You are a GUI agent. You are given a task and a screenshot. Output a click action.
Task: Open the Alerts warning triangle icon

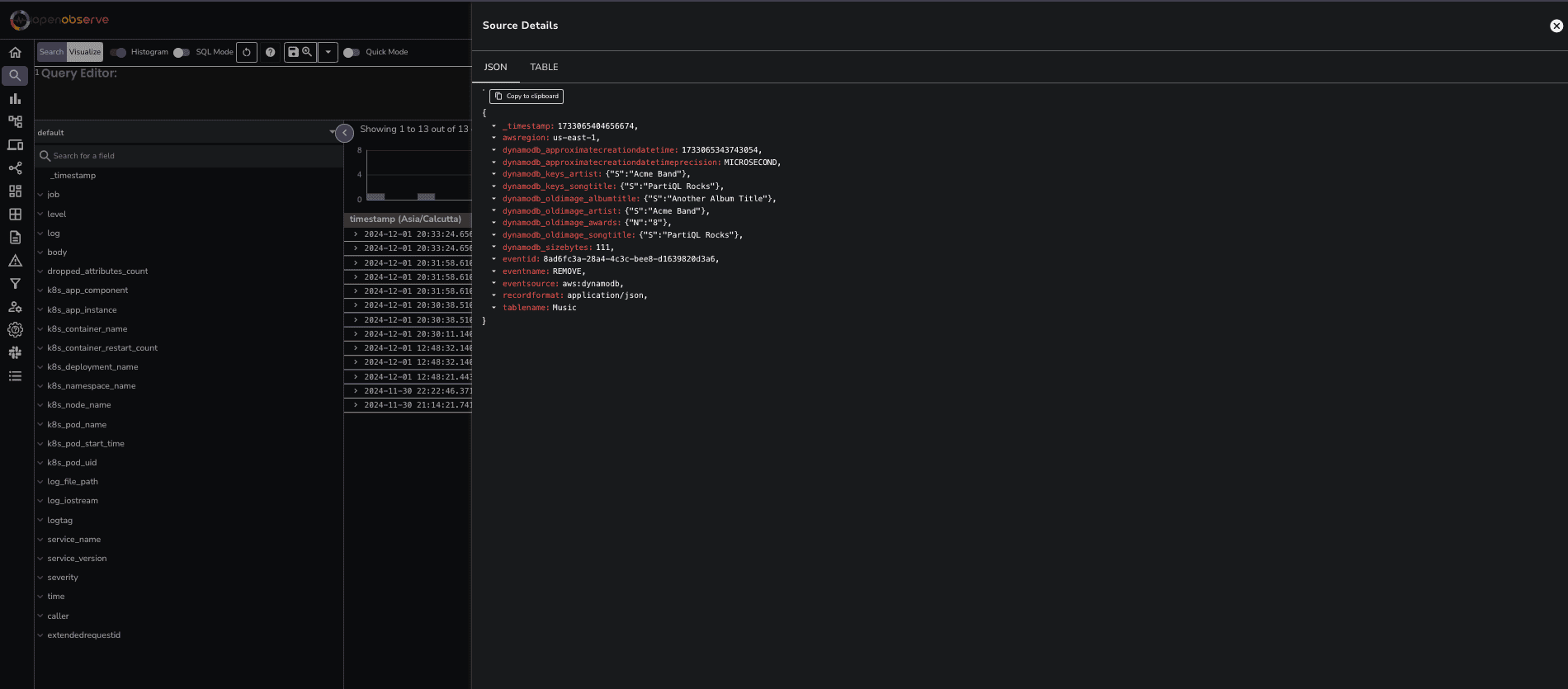[x=15, y=261]
